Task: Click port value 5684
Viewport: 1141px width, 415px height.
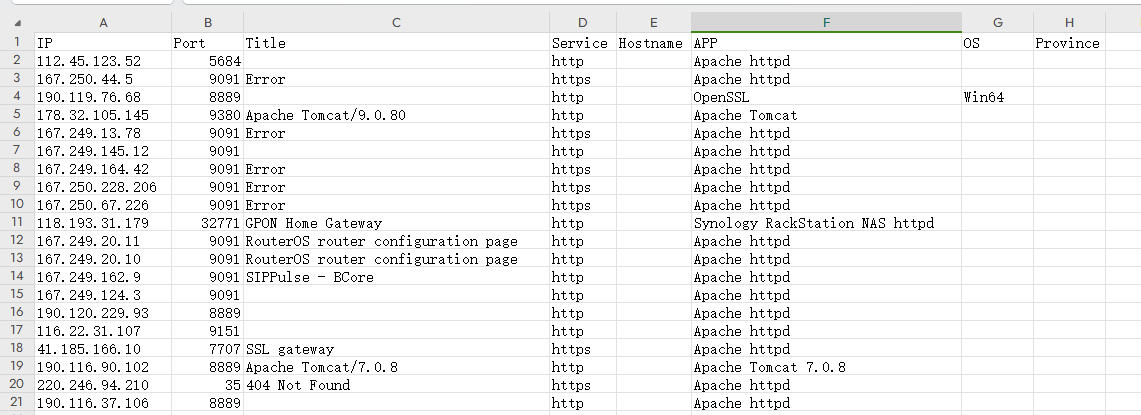Action: [x=207, y=61]
